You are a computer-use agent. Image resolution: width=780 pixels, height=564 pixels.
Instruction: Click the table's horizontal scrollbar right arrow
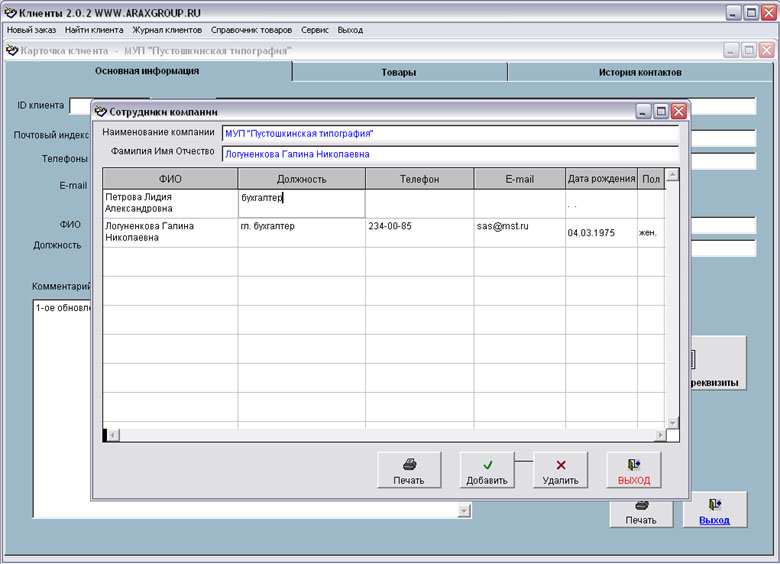(x=659, y=435)
